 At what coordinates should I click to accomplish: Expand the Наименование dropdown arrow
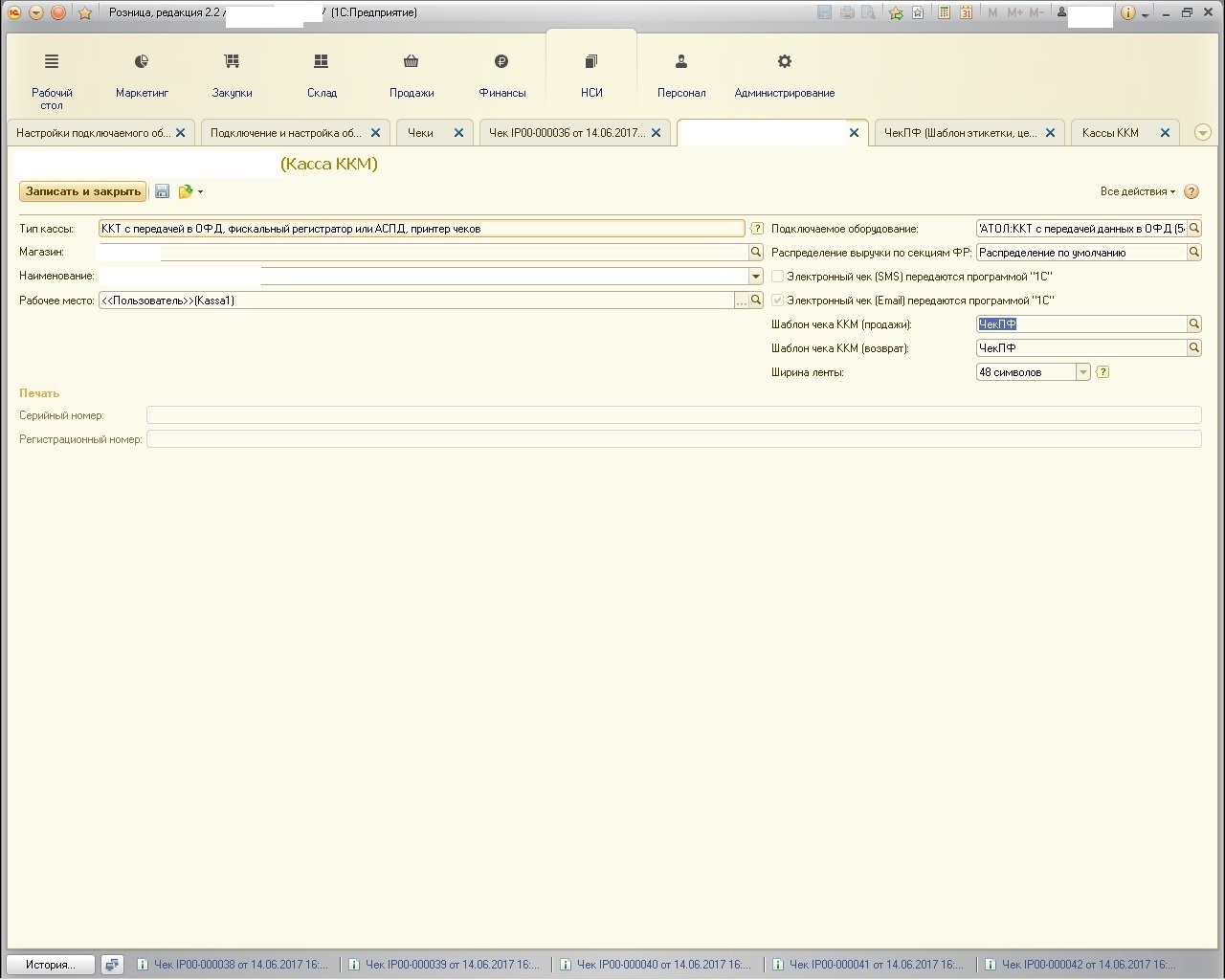coord(756,277)
